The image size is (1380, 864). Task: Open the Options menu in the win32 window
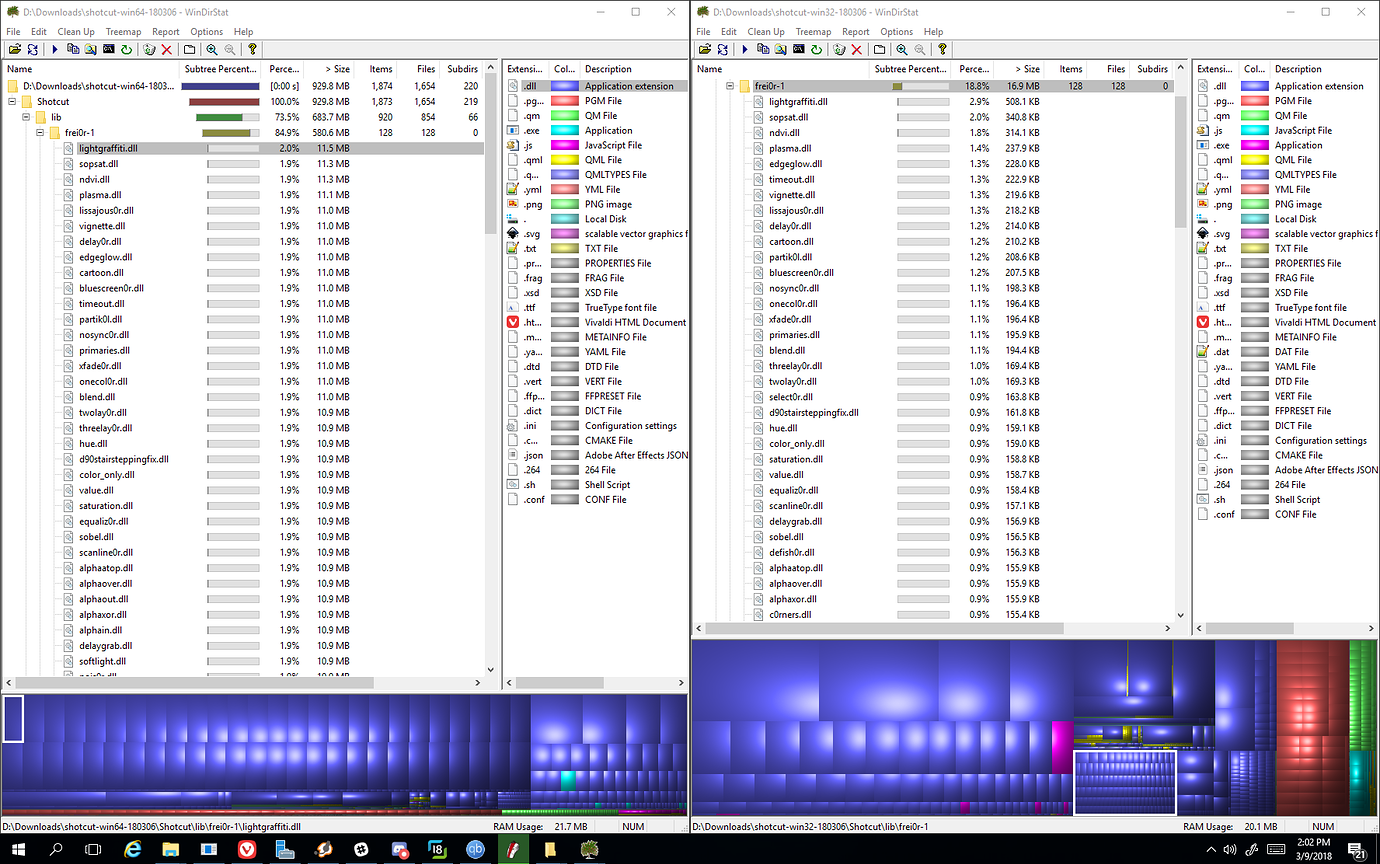tap(897, 32)
